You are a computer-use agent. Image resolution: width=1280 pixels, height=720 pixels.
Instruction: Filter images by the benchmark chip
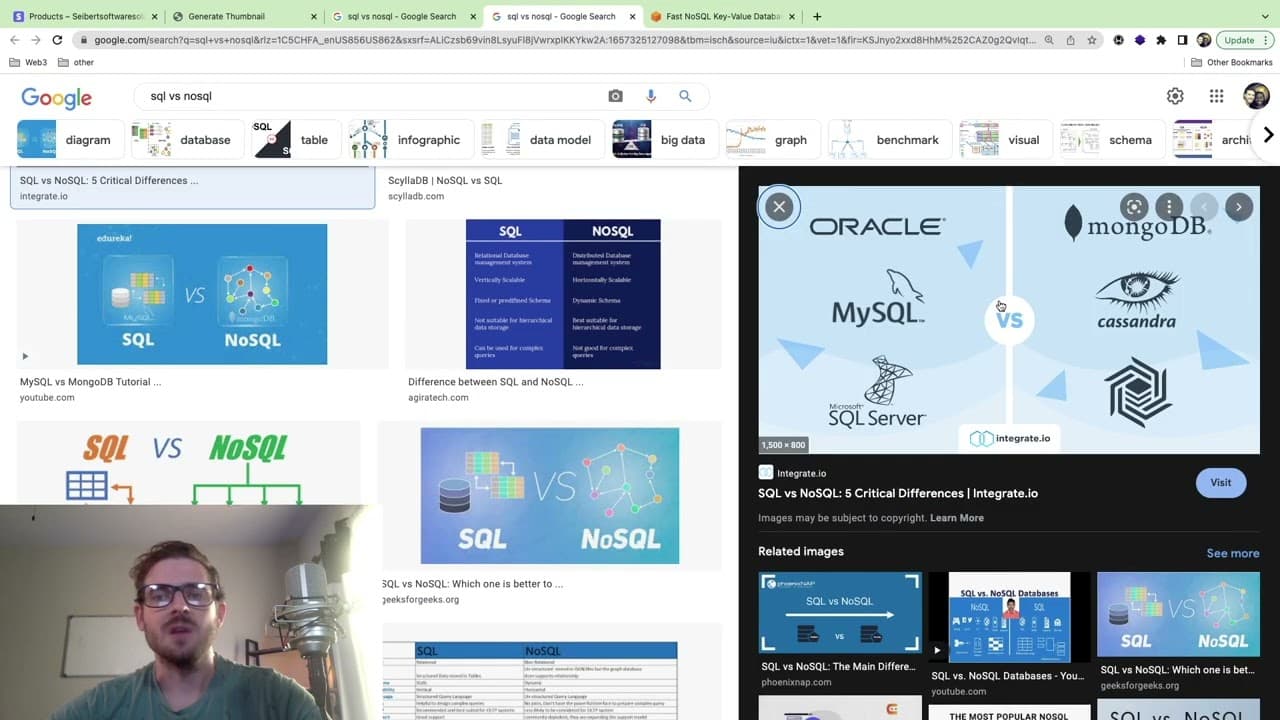(889, 140)
